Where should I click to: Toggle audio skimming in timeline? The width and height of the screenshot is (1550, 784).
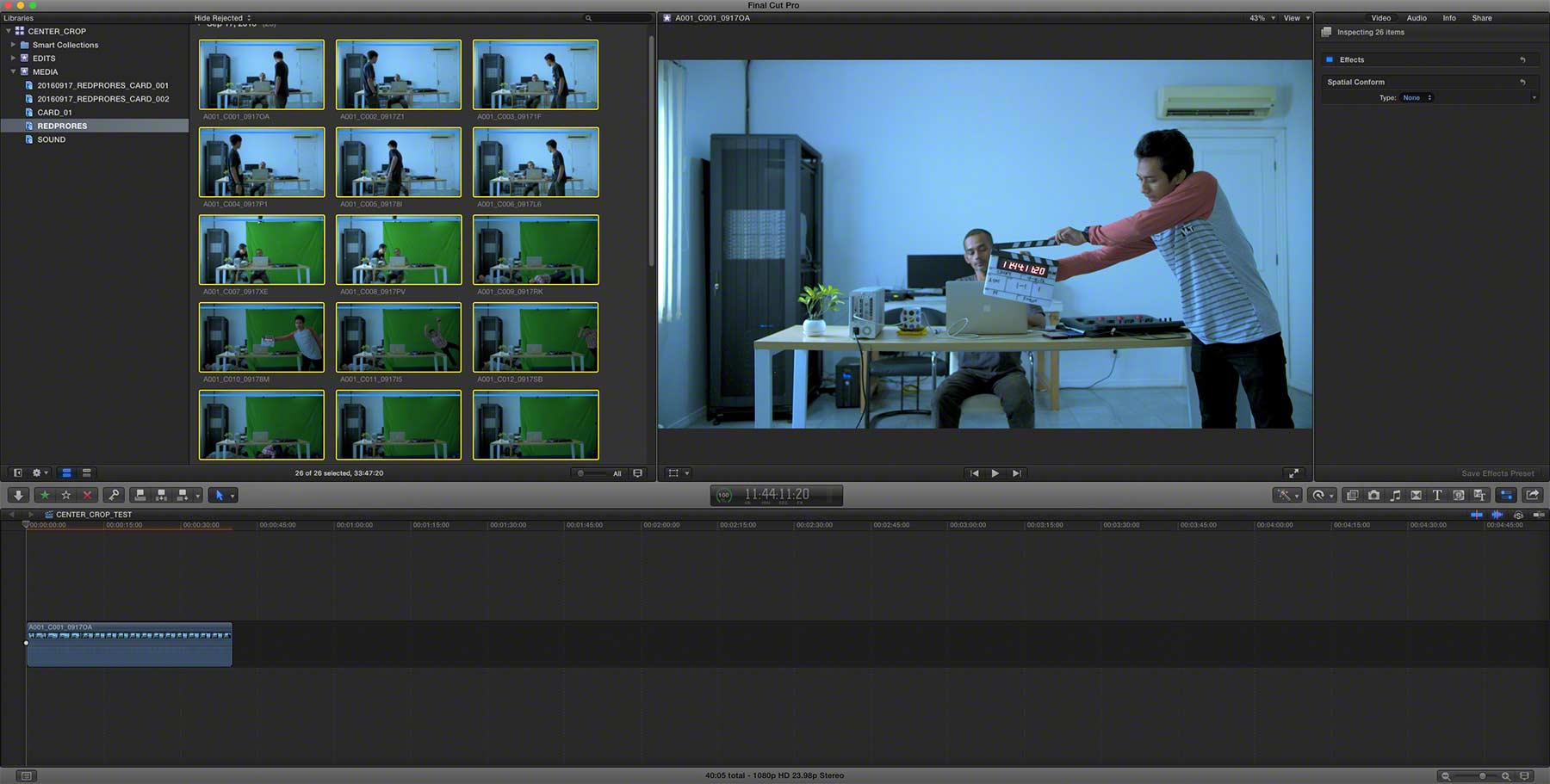tap(1497, 515)
